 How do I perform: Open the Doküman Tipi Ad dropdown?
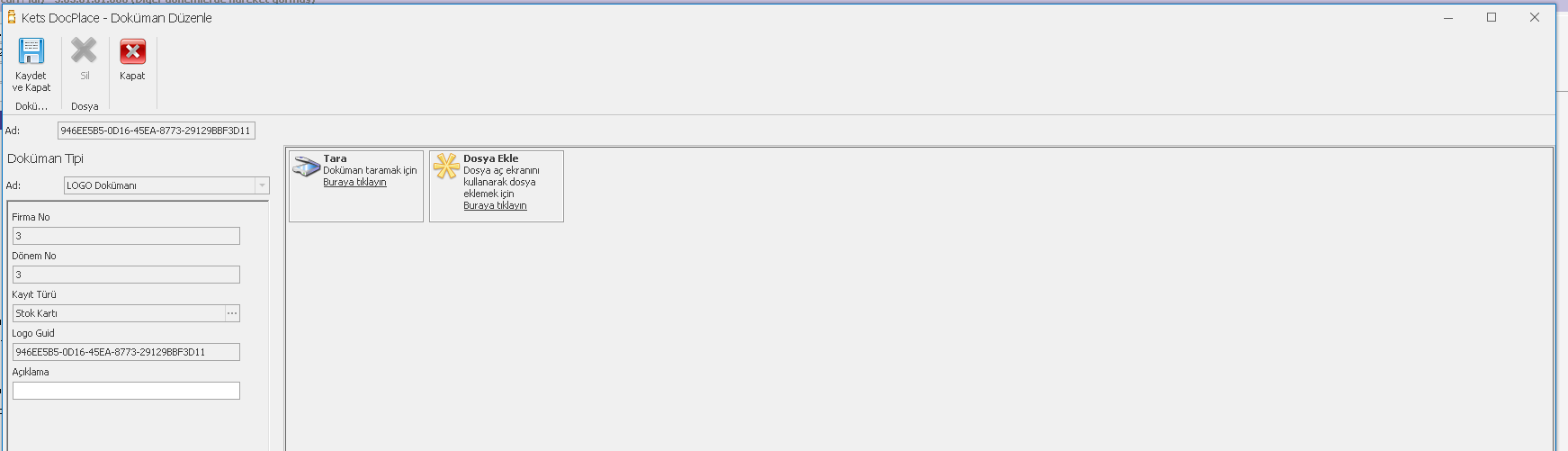pyautogui.click(x=262, y=185)
